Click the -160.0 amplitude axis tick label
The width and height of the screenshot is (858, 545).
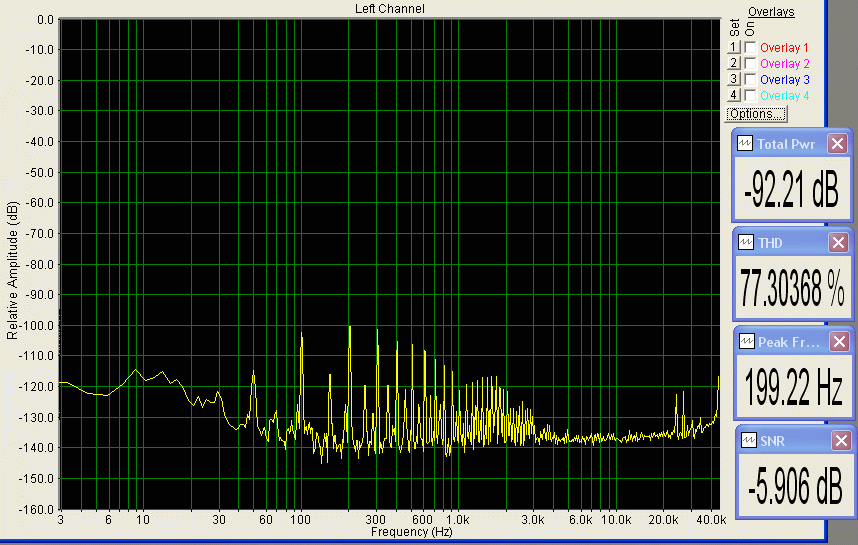(x=37, y=509)
